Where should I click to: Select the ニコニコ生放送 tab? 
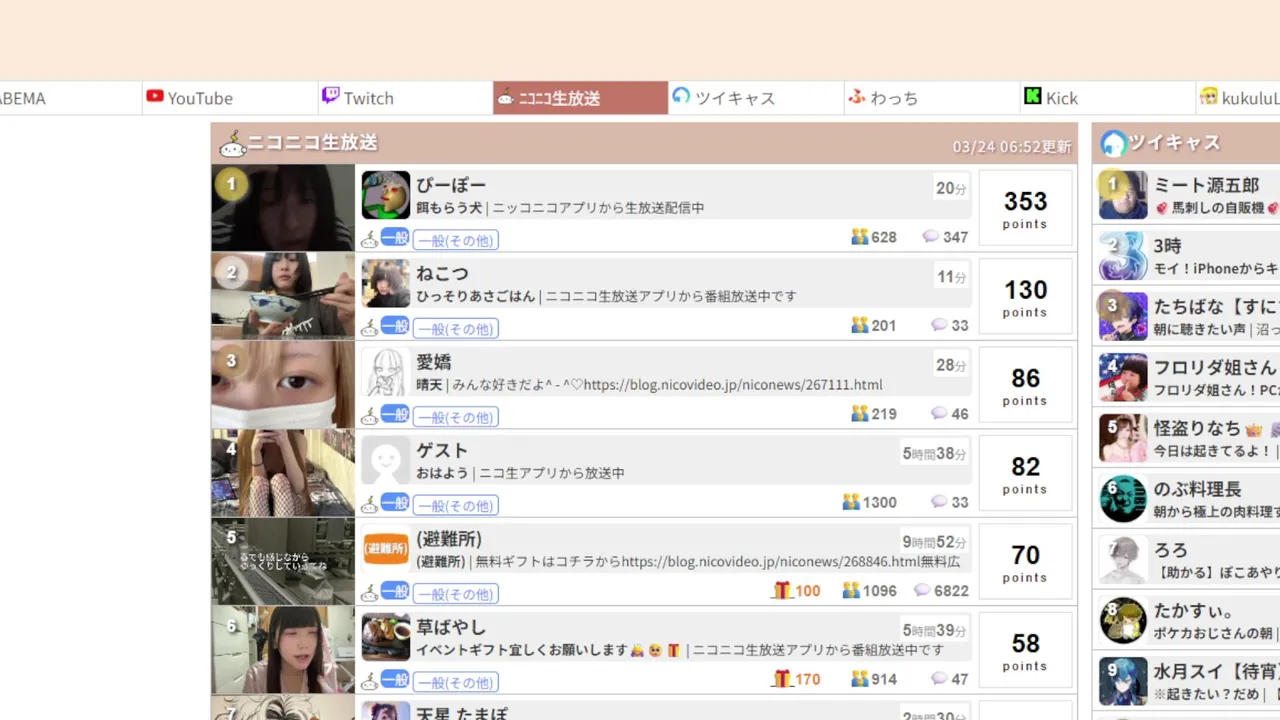click(x=581, y=98)
